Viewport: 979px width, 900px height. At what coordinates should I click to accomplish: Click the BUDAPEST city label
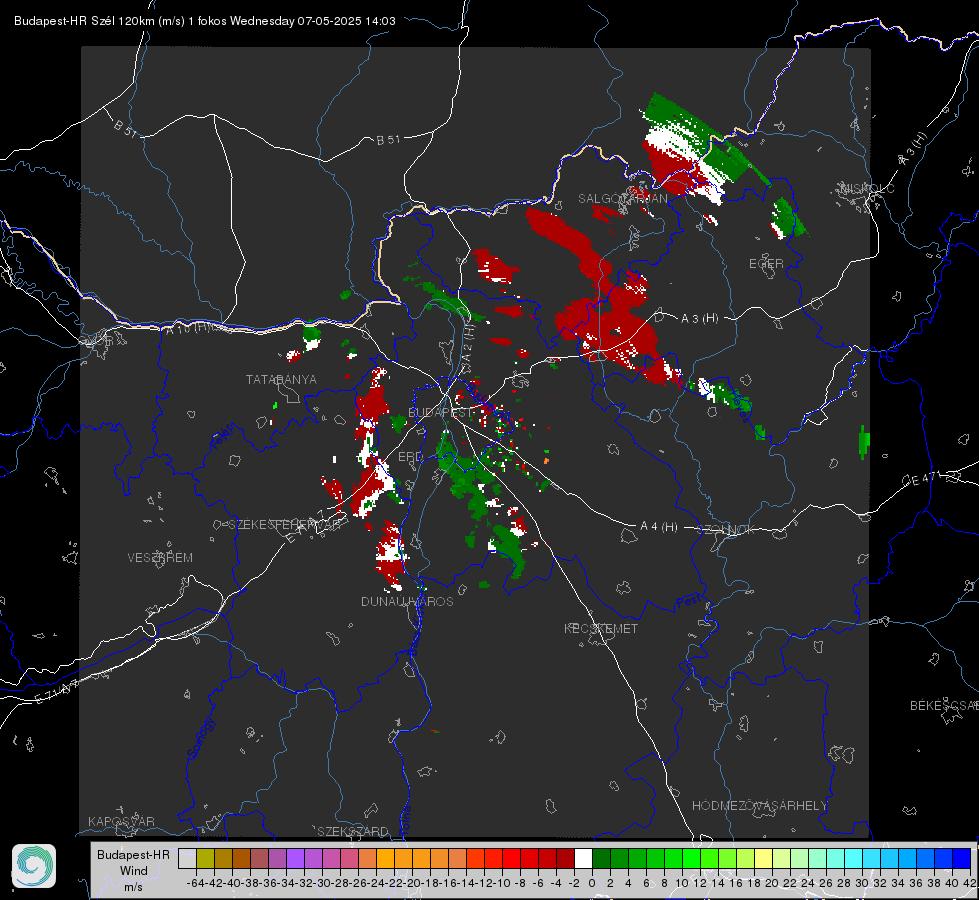pyautogui.click(x=441, y=413)
